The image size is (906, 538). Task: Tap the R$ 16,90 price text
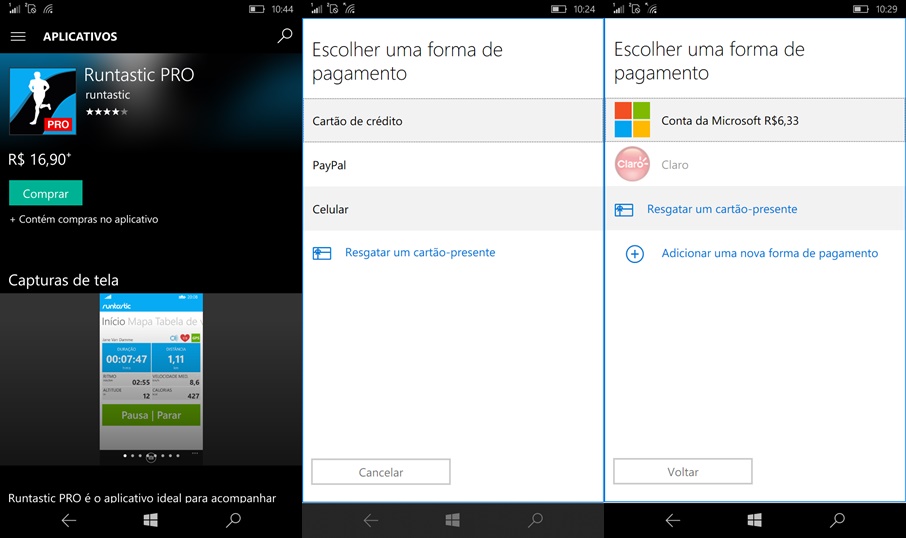click(x=40, y=159)
